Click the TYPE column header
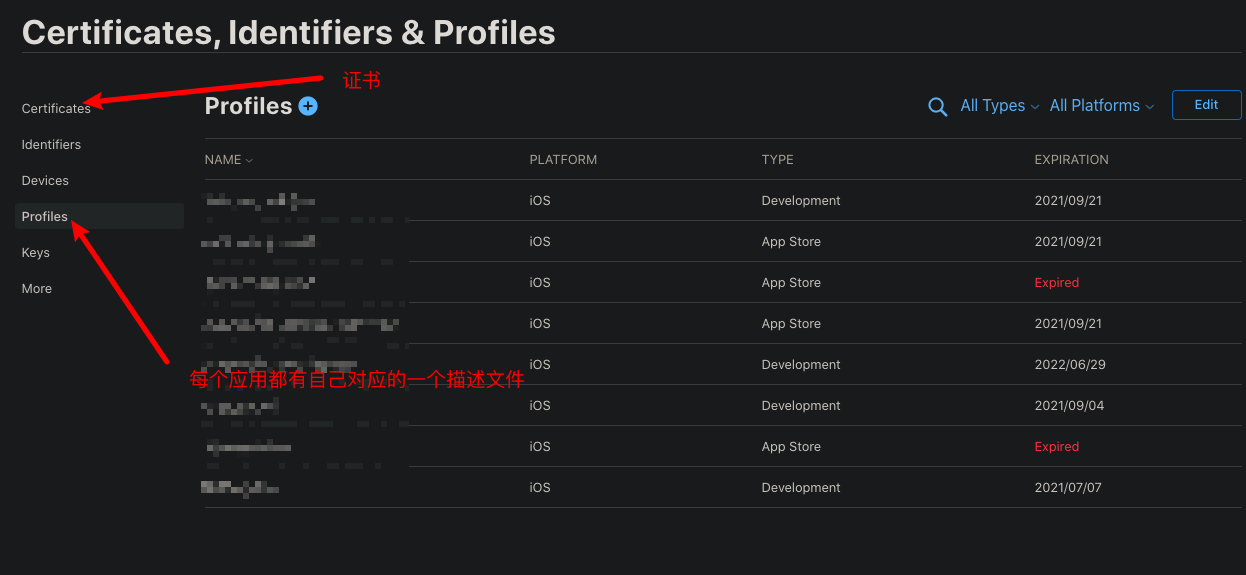Screen dimensions: 1246x575 [x=777, y=160]
